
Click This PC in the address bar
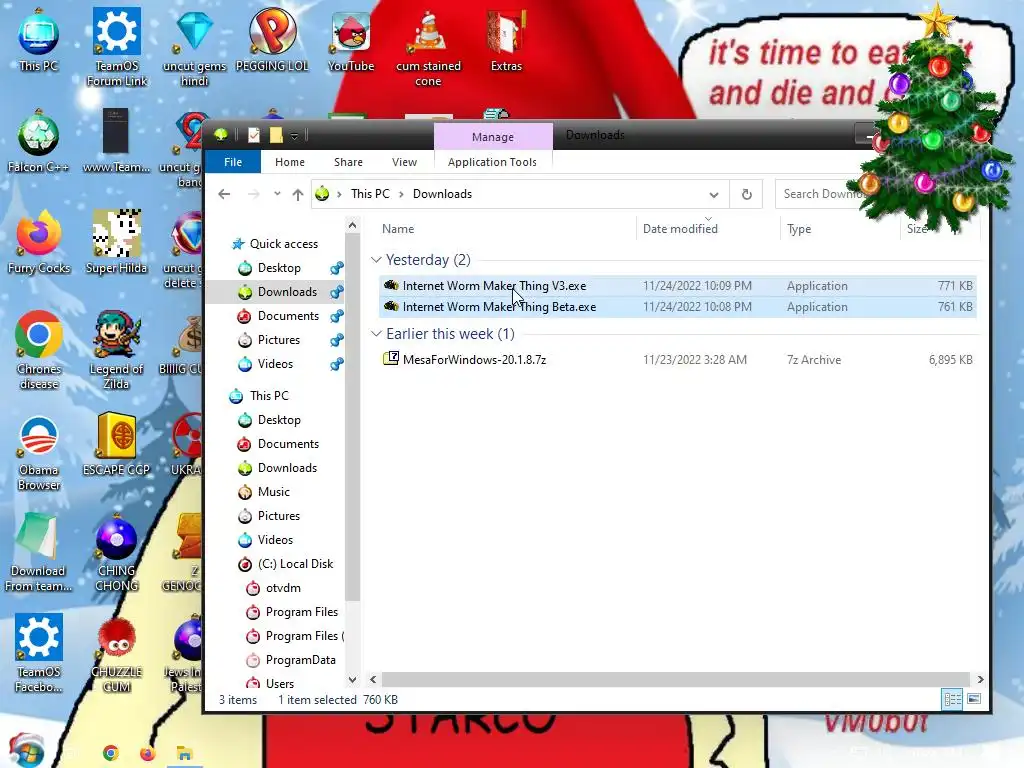(x=370, y=194)
